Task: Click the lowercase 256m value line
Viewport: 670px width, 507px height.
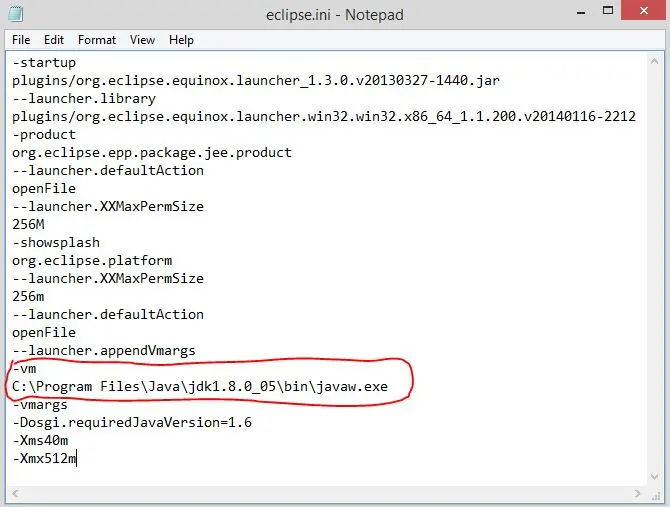Action: (x=28, y=296)
